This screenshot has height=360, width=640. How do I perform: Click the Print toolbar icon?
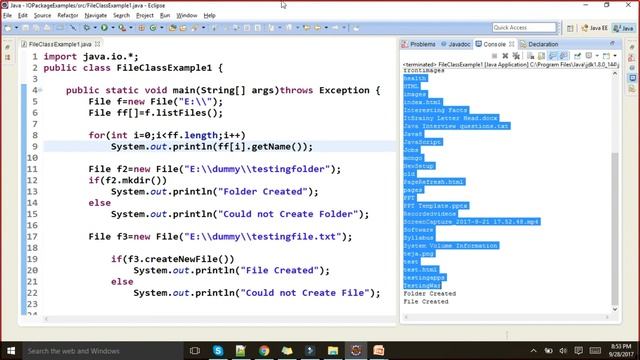[x=47, y=28]
